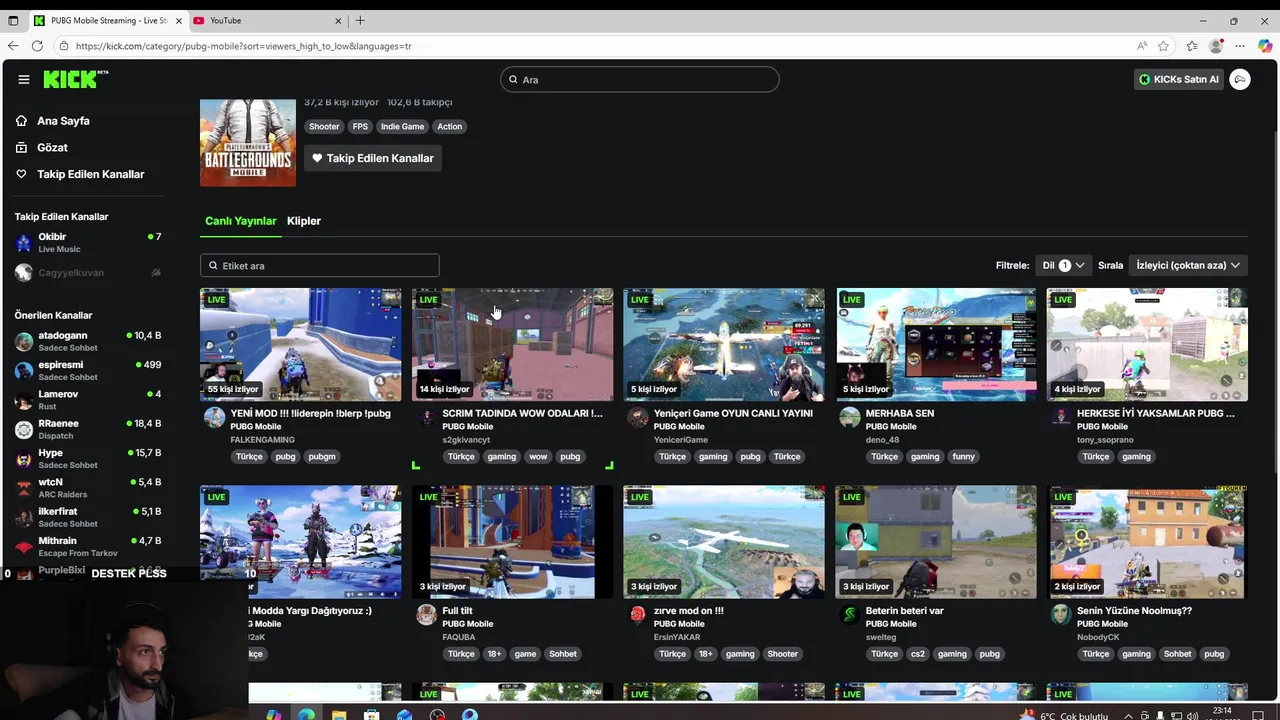Open the Full tilt stream thumbnail
The height and width of the screenshot is (720, 1280).
[x=513, y=542]
